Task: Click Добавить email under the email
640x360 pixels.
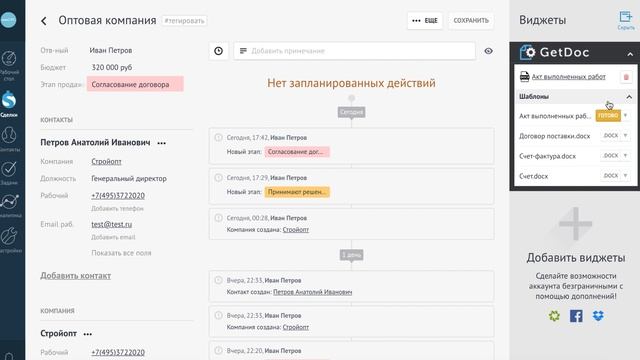Action: 113,237
